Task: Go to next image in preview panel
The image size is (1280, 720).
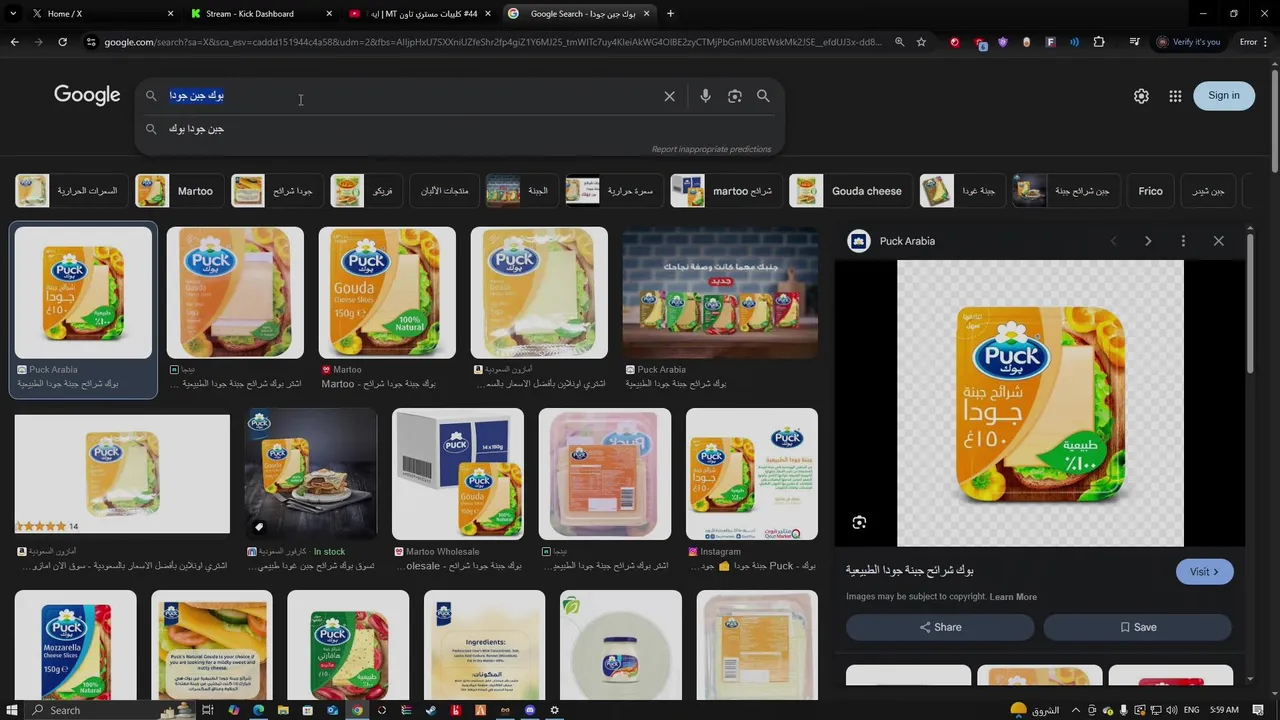Action: tap(1148, 241)
